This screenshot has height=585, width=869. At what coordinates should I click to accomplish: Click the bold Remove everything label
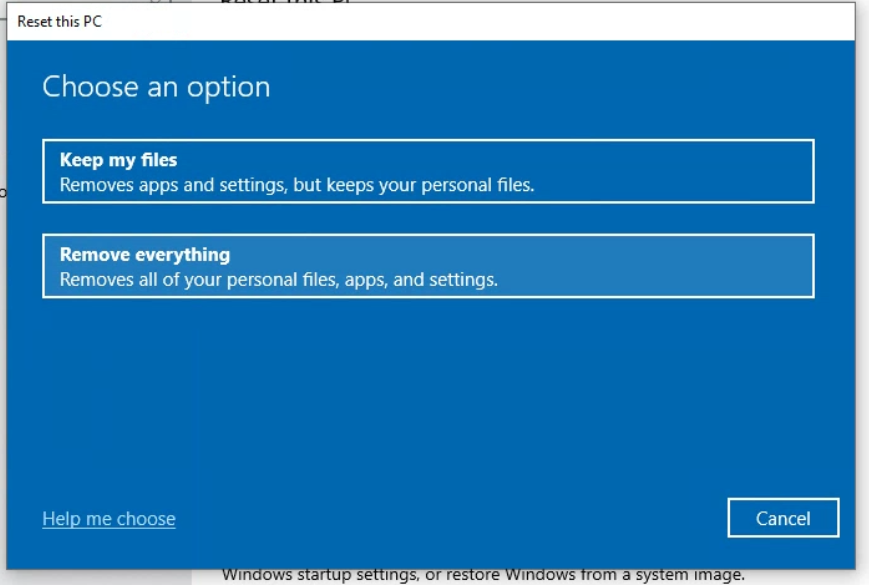pos(145,254)
